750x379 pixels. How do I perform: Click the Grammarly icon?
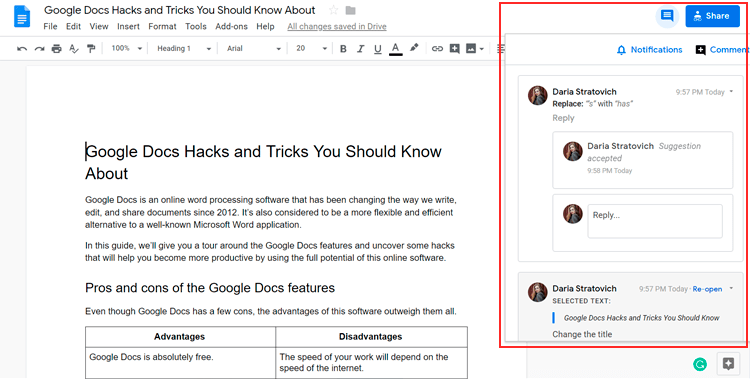point(700,365)
